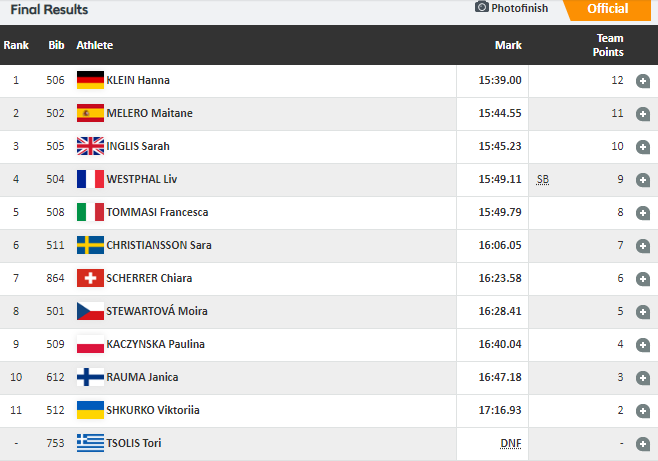Click the SB abbreviation on WESTPHAL's mark

[543, 180]
